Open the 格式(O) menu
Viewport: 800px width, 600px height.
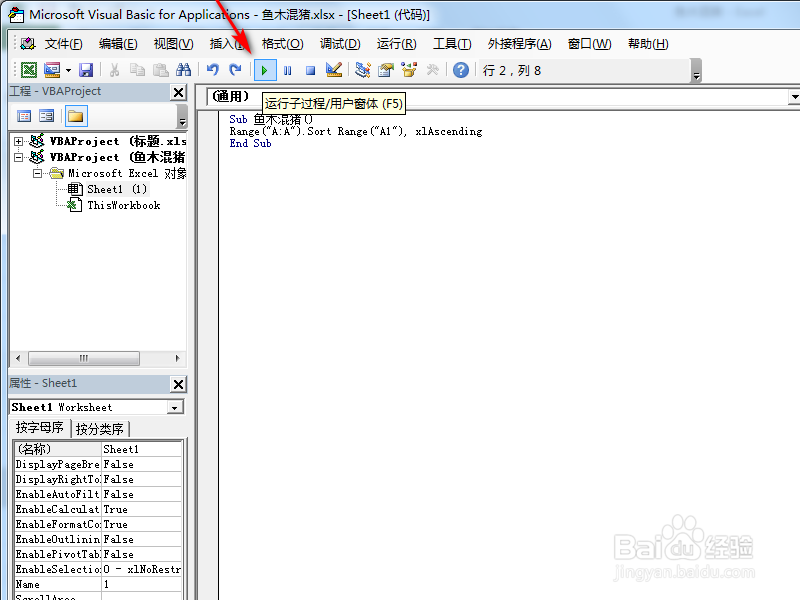[282, 44]
